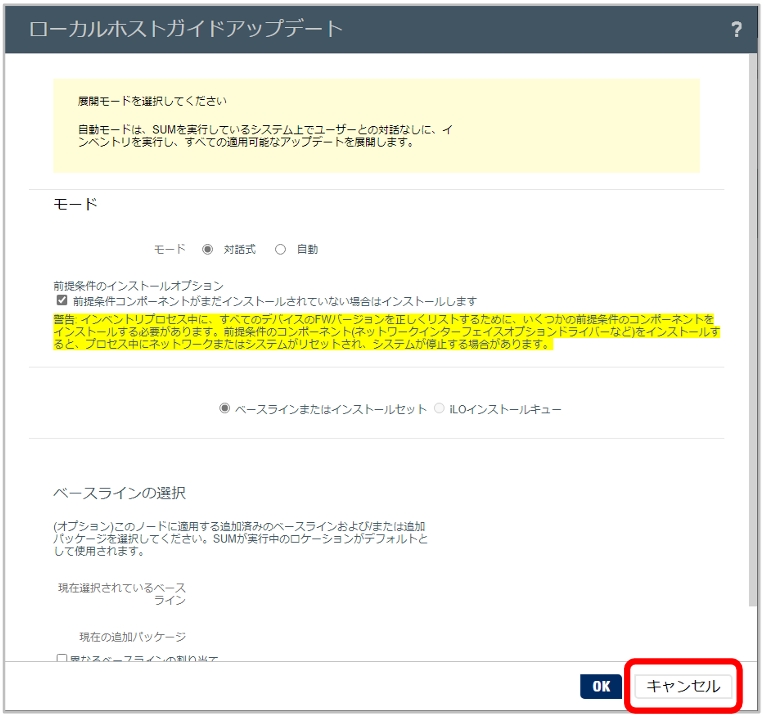Select the iLOインストールキュー radio option
Viewport: 765px width, 718px height.
point(439,409)
